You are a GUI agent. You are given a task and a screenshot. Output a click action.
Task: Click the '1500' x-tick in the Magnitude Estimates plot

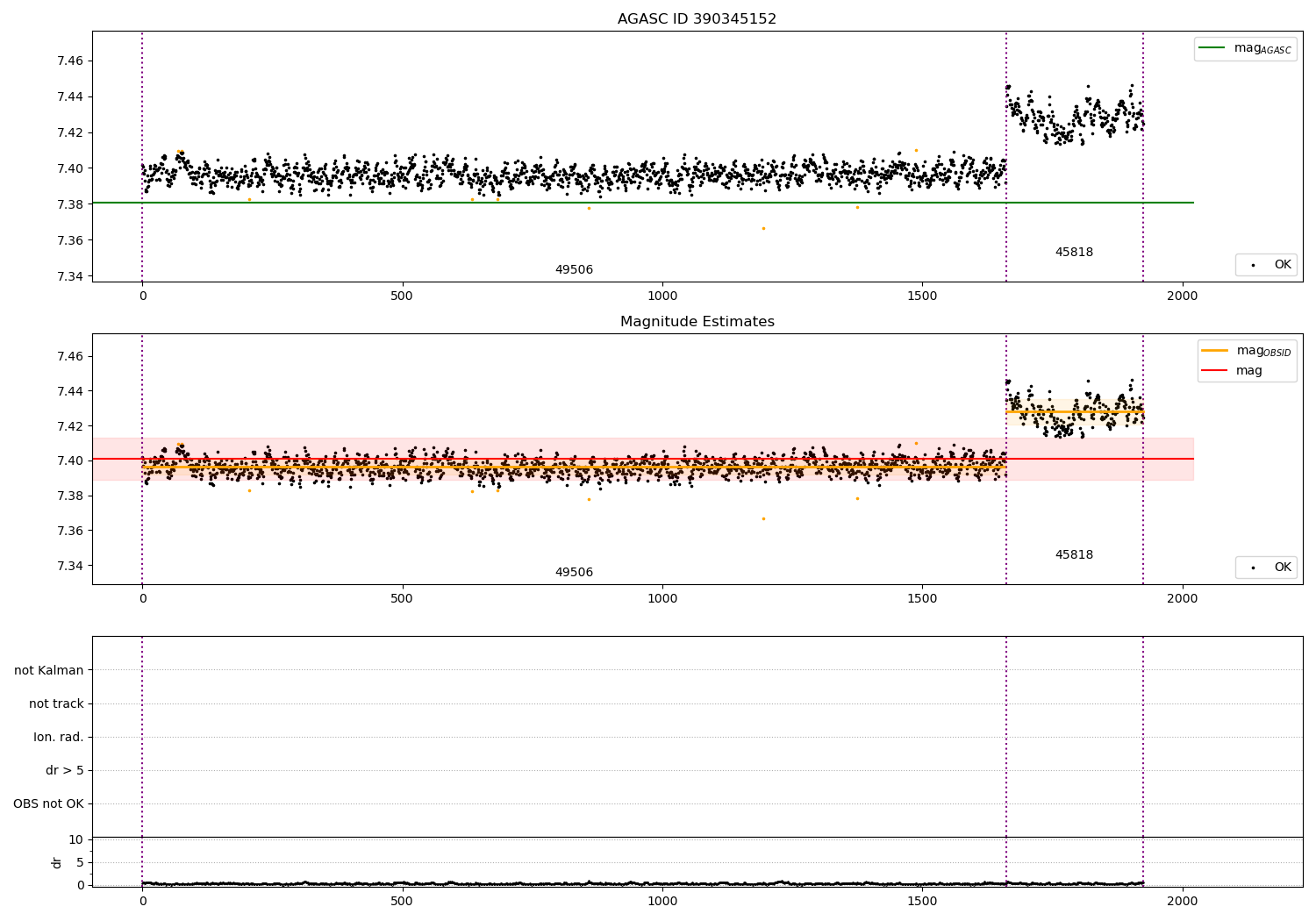coord(922,599)
